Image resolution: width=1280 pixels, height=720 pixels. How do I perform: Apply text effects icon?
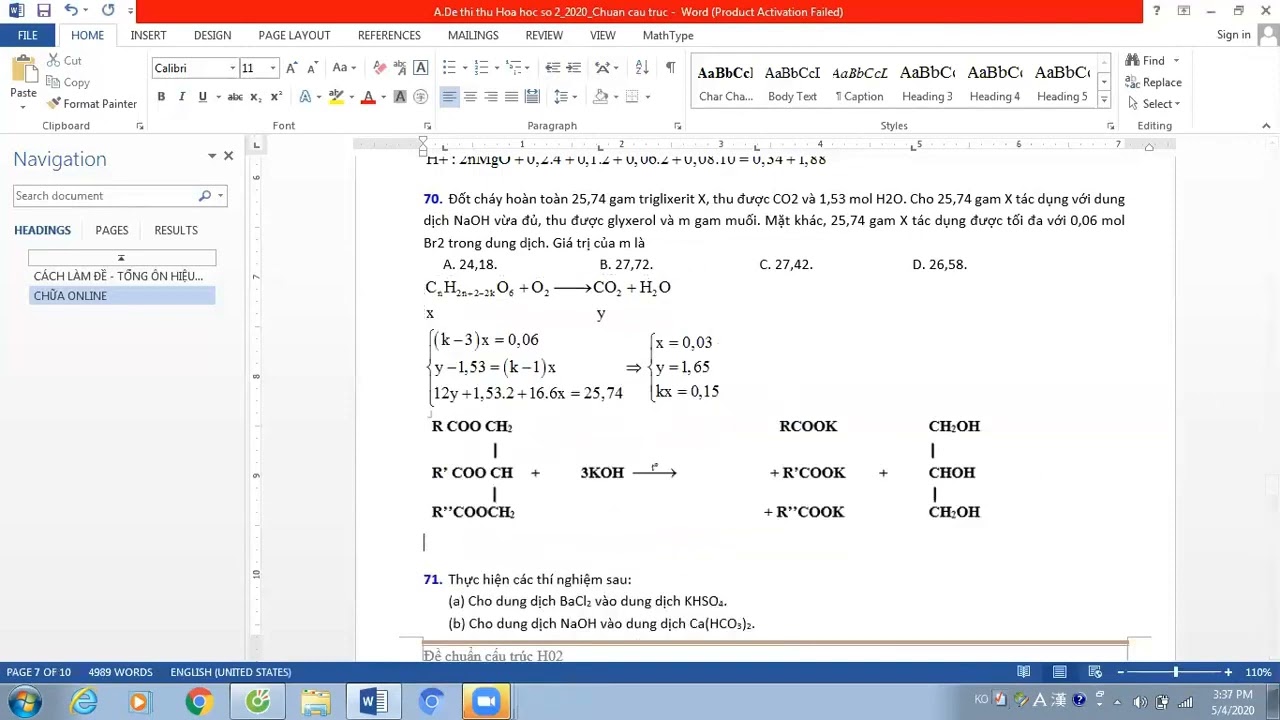click(303, 97)
